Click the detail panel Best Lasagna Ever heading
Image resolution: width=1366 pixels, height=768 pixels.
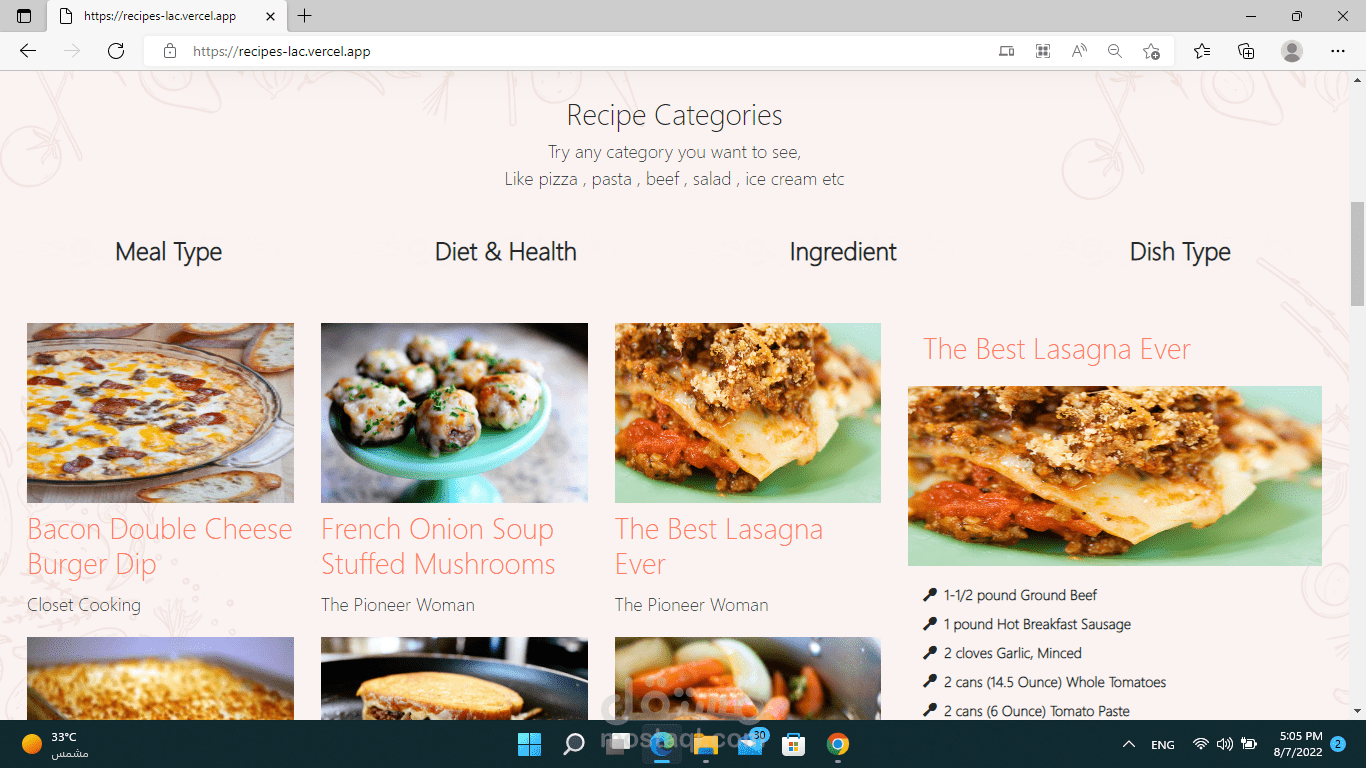1057,349
